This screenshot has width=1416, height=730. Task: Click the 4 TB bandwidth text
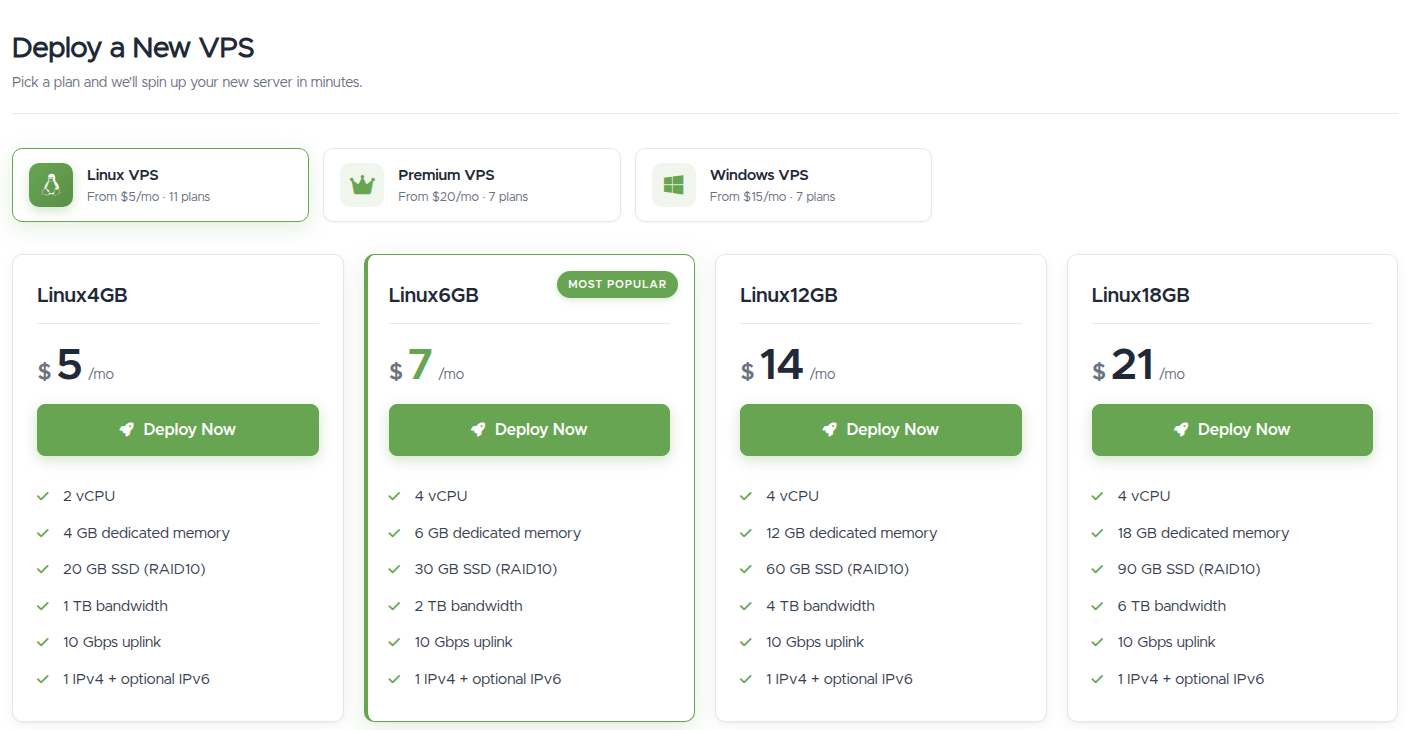(x=820, y=606)
